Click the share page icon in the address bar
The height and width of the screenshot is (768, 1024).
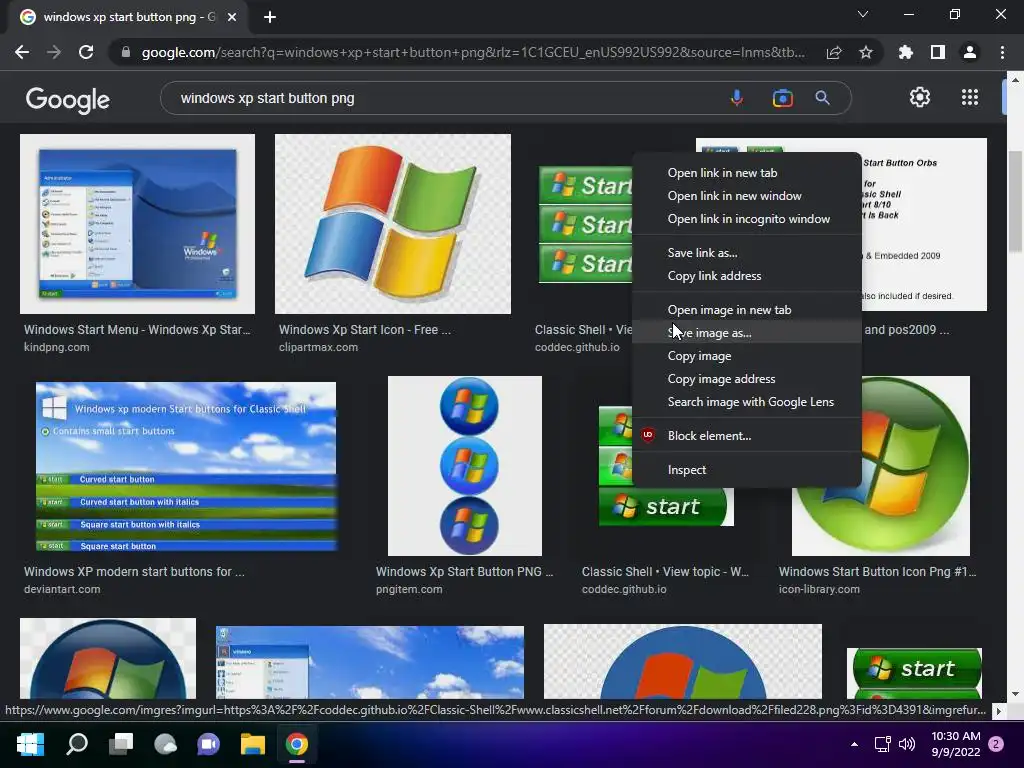tap(834, 52)
